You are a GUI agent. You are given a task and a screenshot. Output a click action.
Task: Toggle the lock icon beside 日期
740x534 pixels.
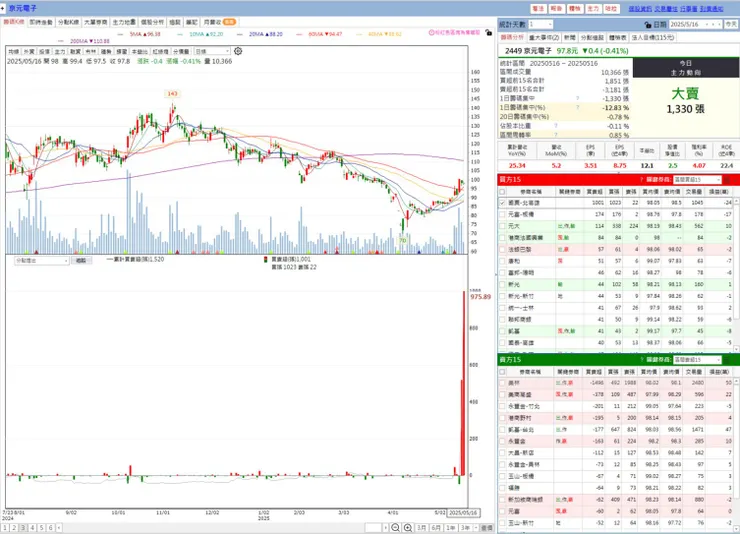[x=648, y=25]
